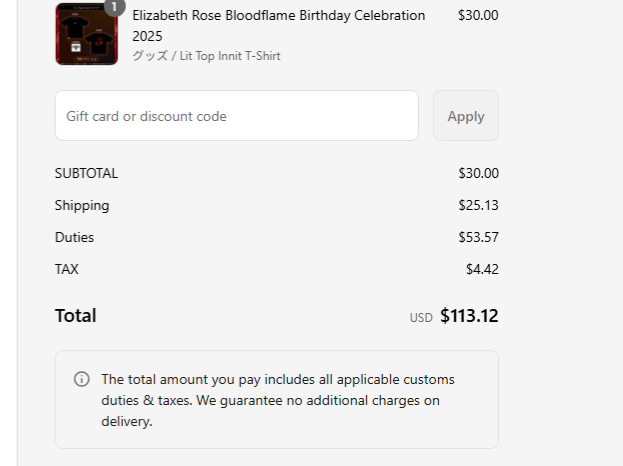Click the $4.42 tax amount
623x466 pixels.
click(x=482, y=269)
